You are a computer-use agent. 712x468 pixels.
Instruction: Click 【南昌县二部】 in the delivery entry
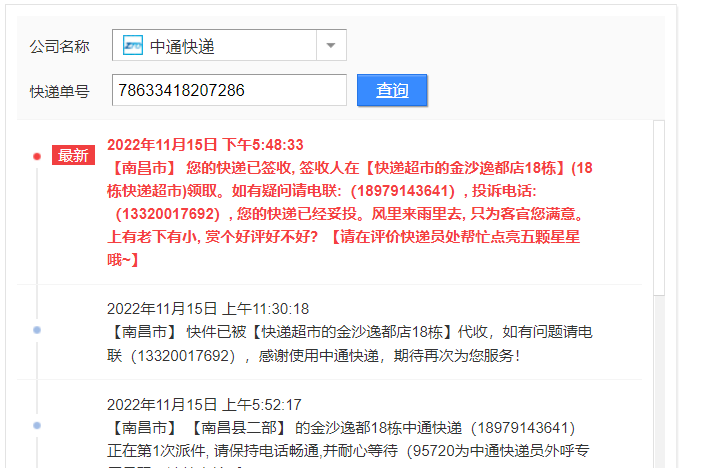click(239, 428)
